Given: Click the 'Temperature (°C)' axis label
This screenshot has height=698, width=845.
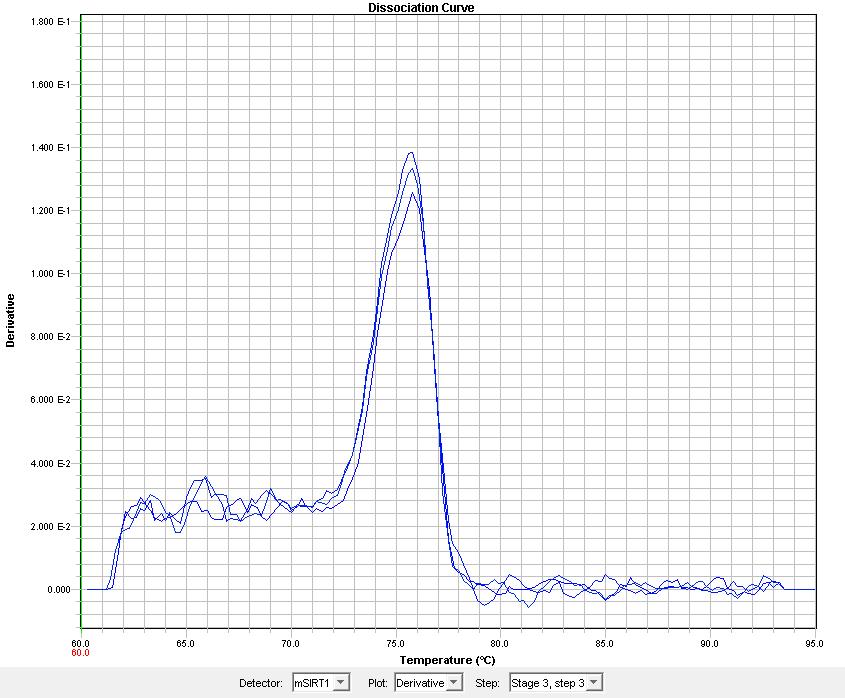Looking at the screenshot, I should tap(447, 660).
